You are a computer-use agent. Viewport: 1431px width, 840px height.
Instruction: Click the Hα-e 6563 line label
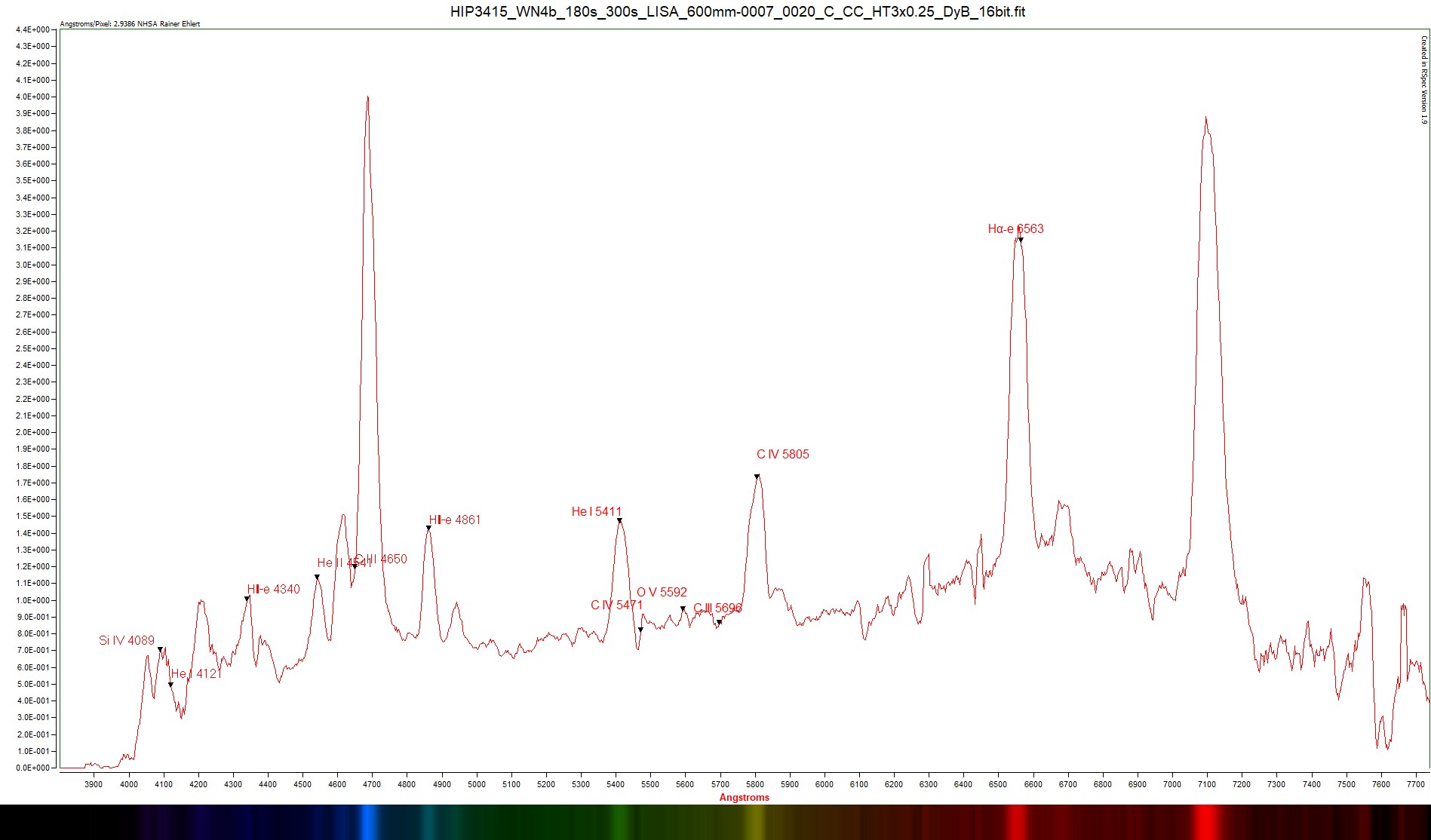tap(1015, 228)
